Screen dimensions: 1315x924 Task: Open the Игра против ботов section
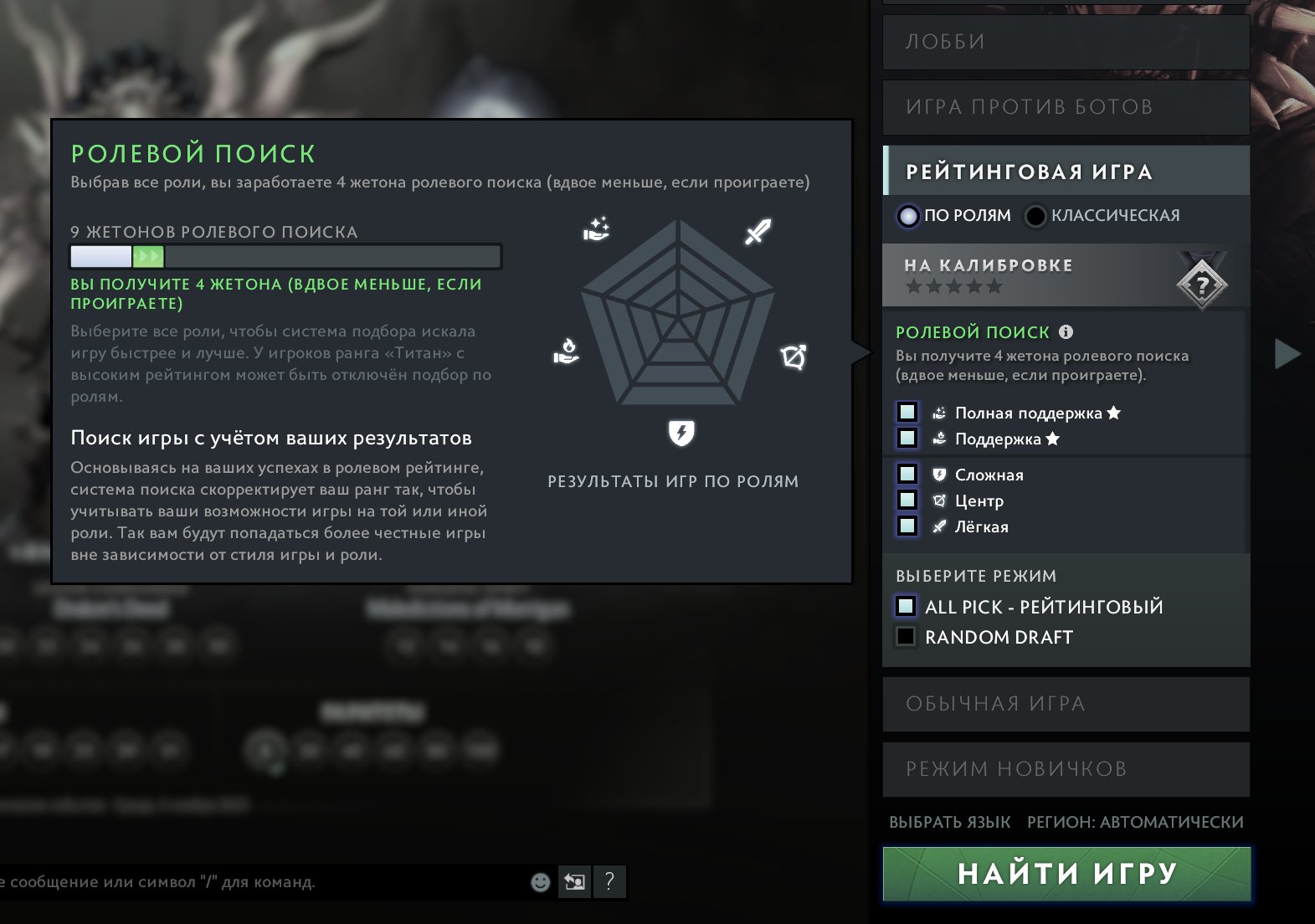click(1066, 107)
